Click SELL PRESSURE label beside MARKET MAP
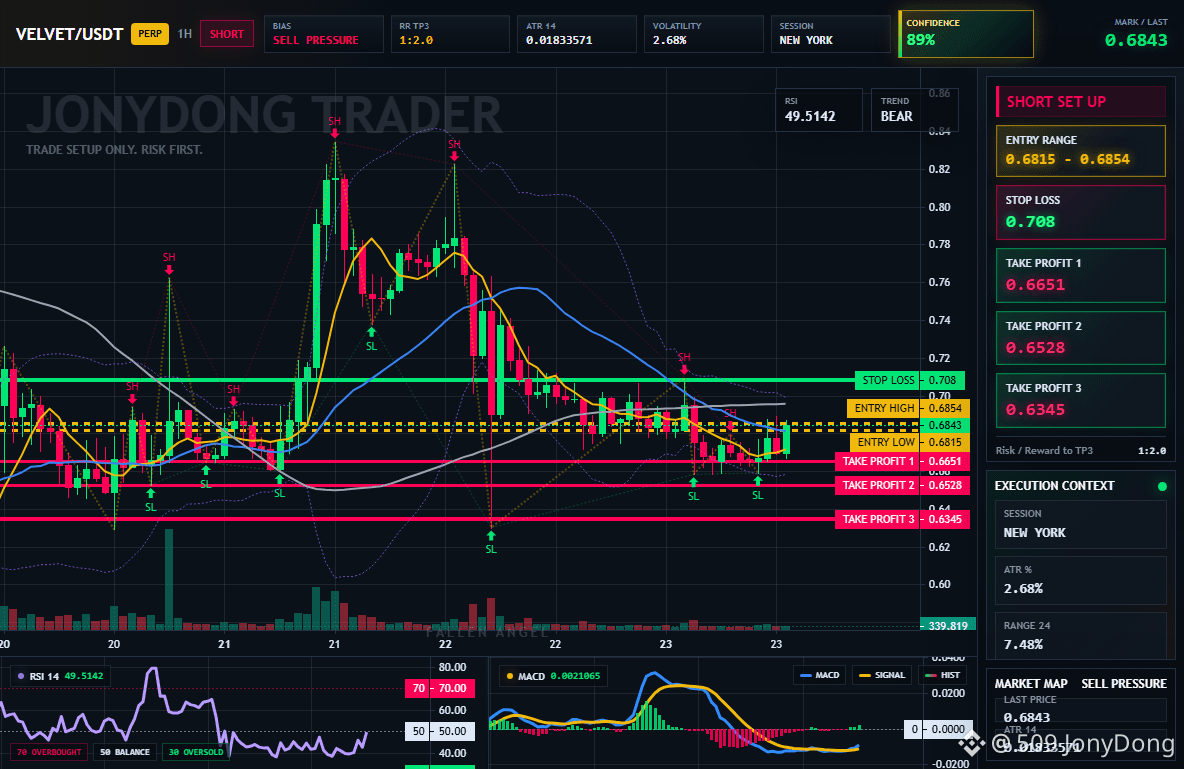This screenshot has width=1184, height=769. [x=1124, y=684]
